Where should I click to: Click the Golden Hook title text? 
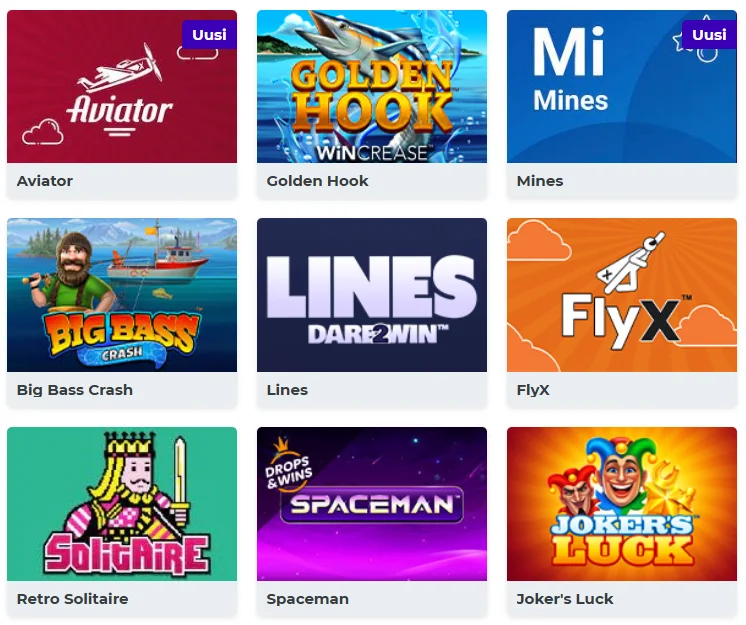317,181
